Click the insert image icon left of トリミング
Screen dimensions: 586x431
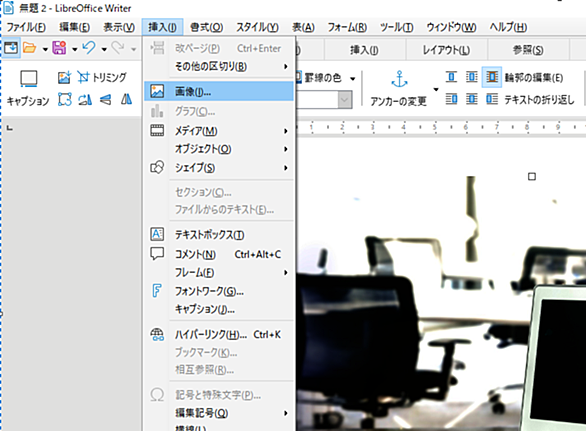tap(64, 77)
